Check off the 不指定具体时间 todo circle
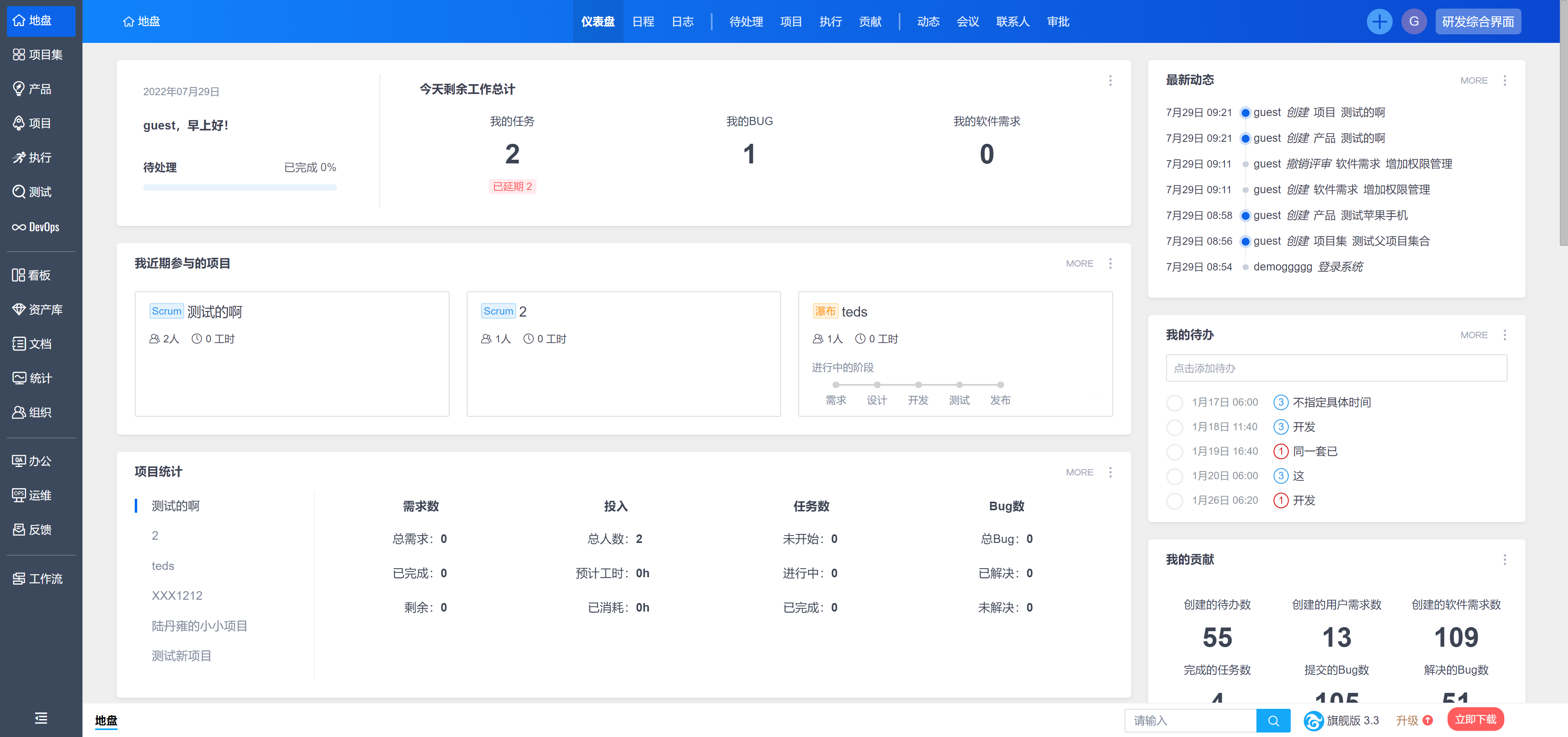Image resolution: width=1568 pixels, height=737 pixels. pos(1174,402)
